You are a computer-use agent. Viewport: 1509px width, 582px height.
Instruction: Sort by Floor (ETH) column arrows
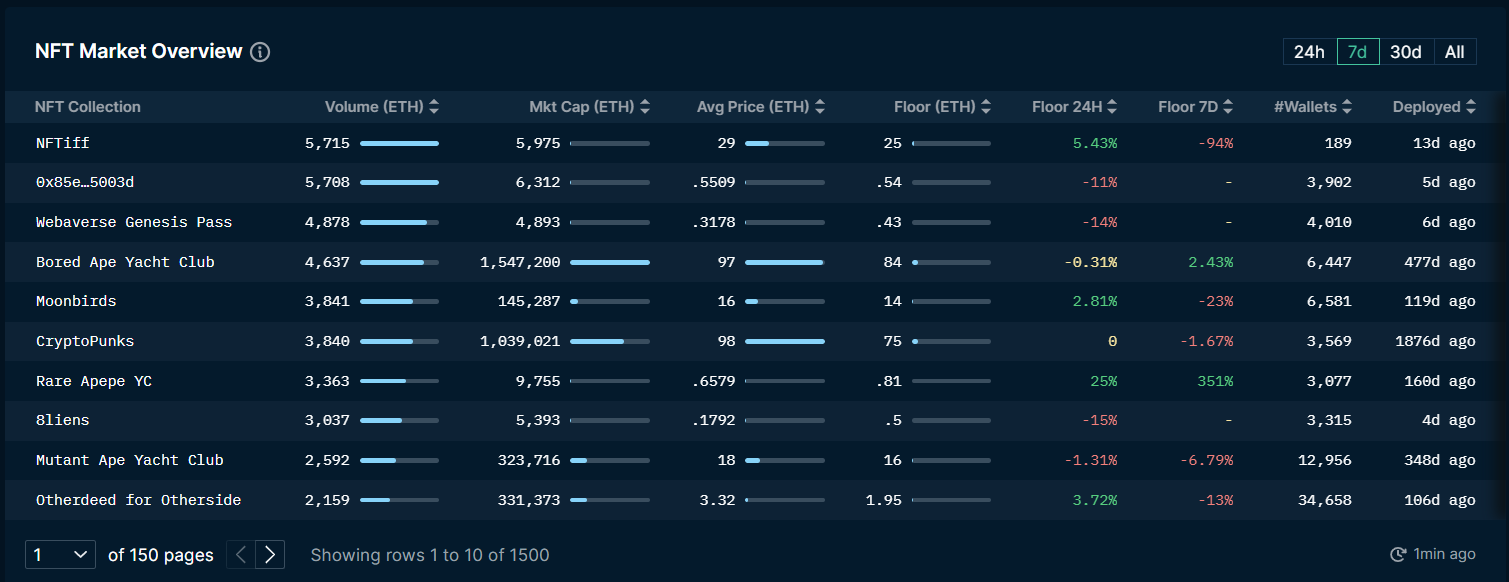[x=986, y=107]
